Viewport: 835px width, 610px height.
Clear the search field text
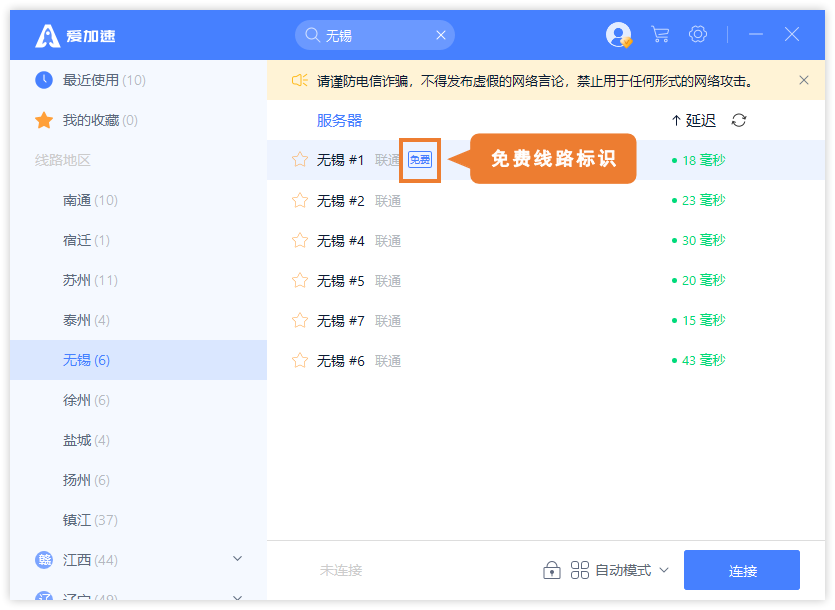441,36
